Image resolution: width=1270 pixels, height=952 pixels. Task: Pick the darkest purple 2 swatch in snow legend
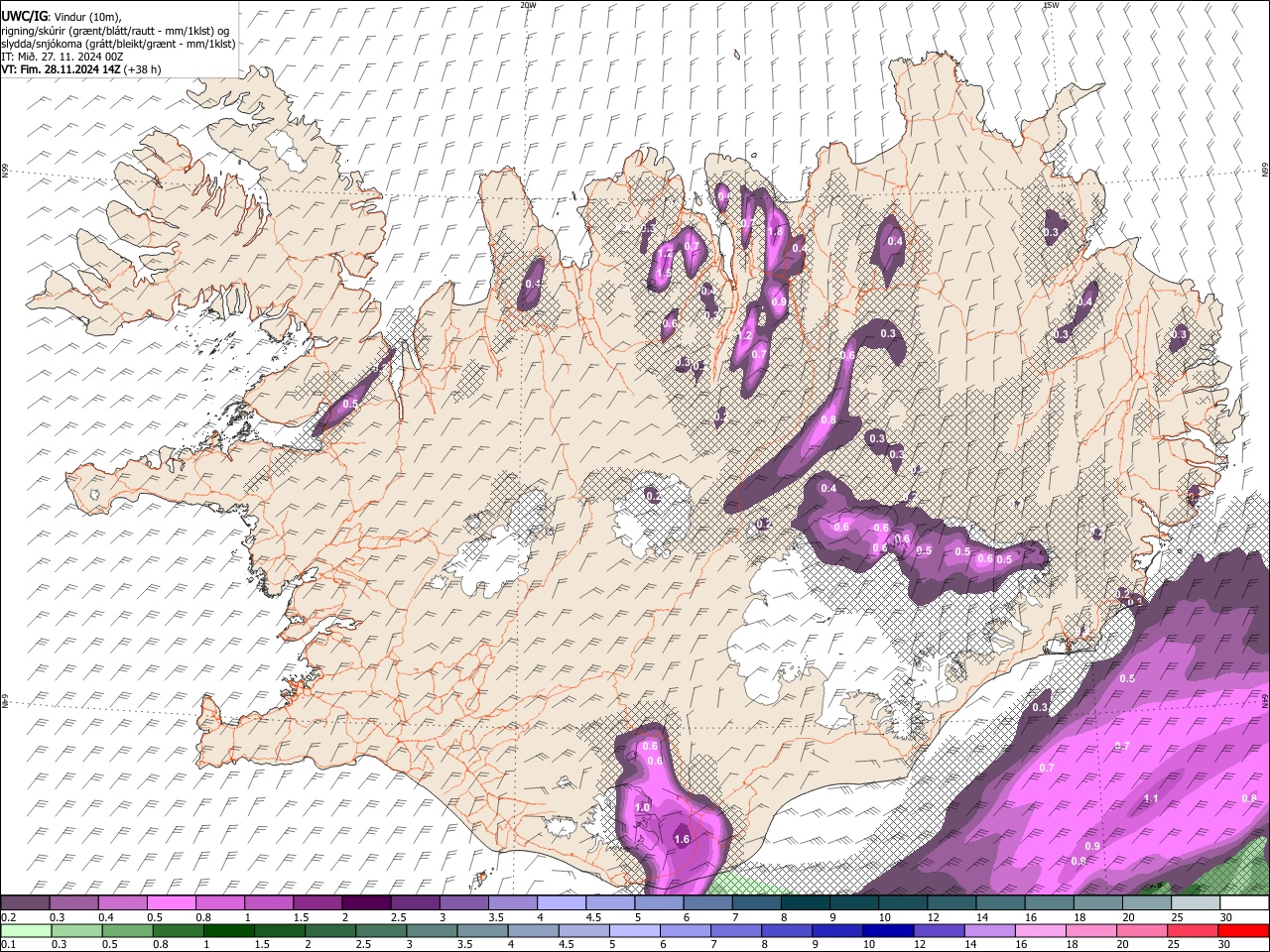click(x=365, y=902)
